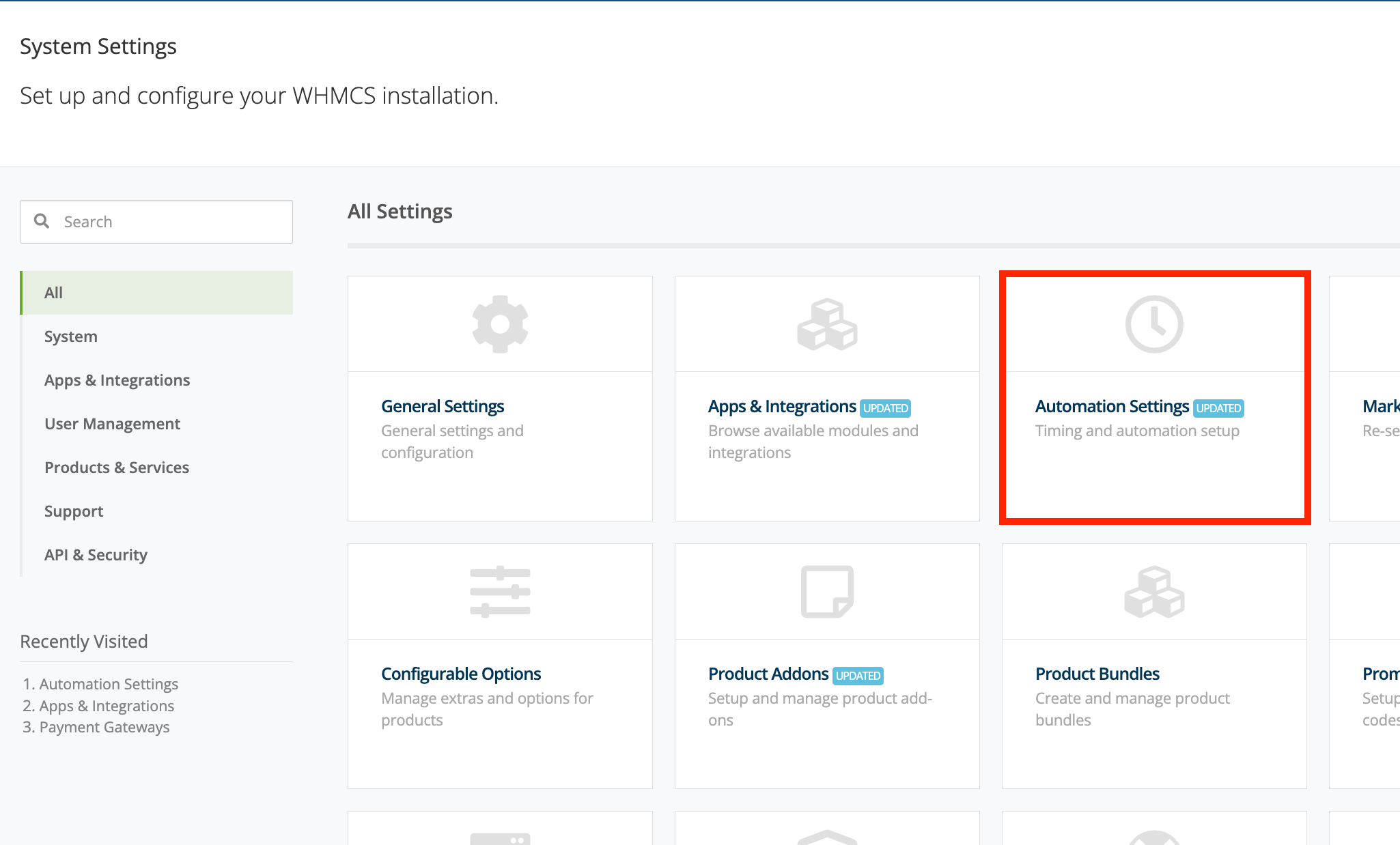Click the UPDATED badge on Automation Settings
Viewport: 1400px width, 845px height.
(x=1219, y=408)
